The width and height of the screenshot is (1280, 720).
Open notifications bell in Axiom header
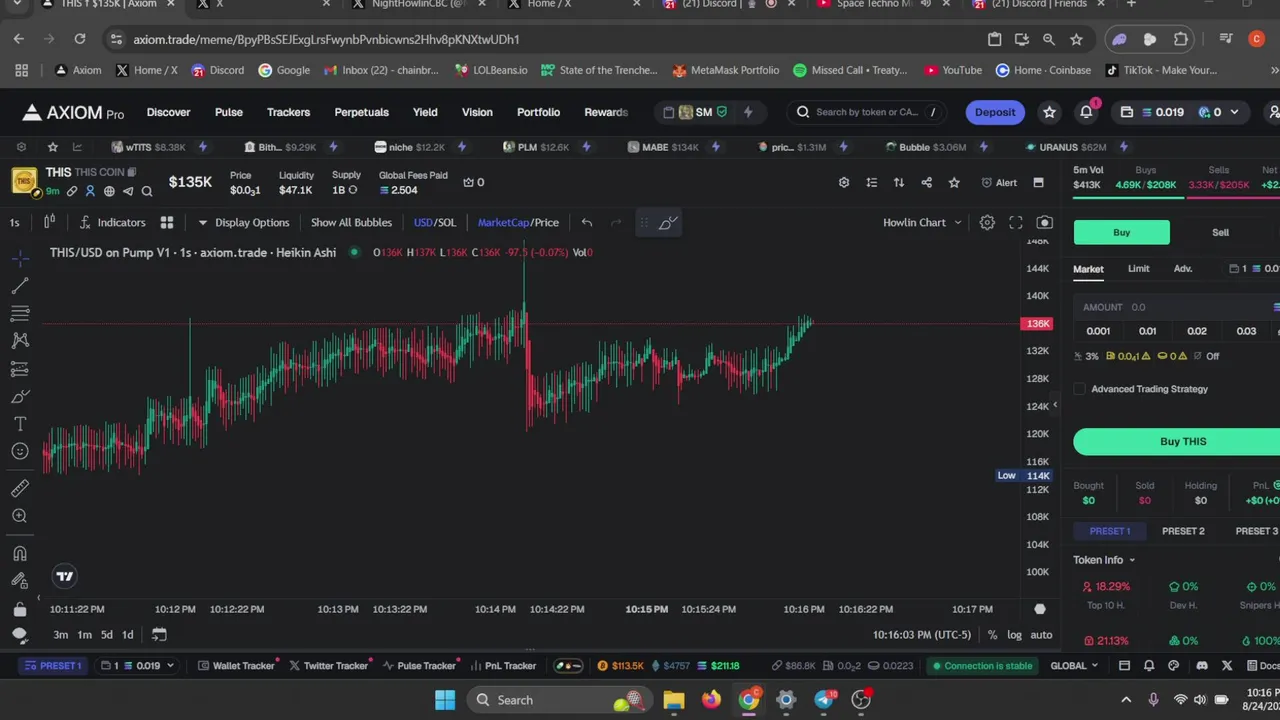click(x=1086, y=112)
